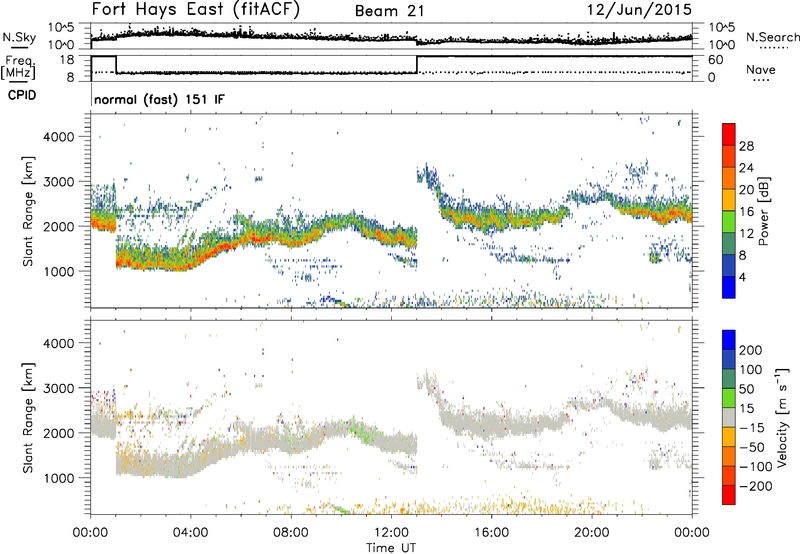This screenshot has height=554, width=800.
Task: Click the 'CPID' row label
Action: click(x=22, y=95)
